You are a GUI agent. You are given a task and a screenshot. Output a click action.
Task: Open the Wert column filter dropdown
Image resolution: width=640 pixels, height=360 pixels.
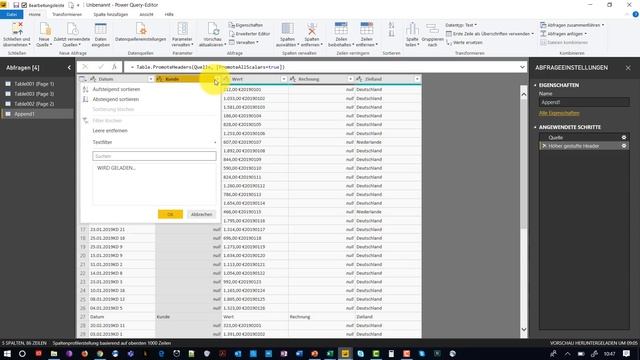click(284, 79)
